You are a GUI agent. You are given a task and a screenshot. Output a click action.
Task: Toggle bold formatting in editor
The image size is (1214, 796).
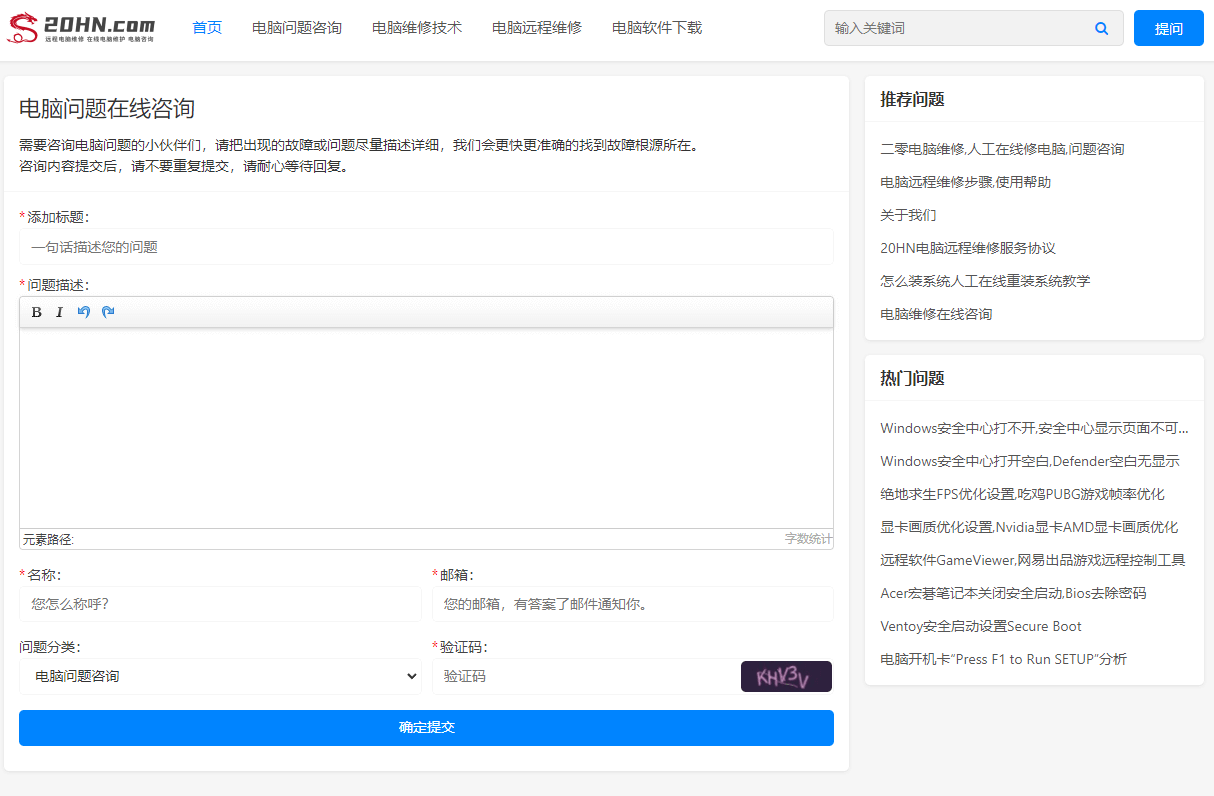click(x=37, y=312)
